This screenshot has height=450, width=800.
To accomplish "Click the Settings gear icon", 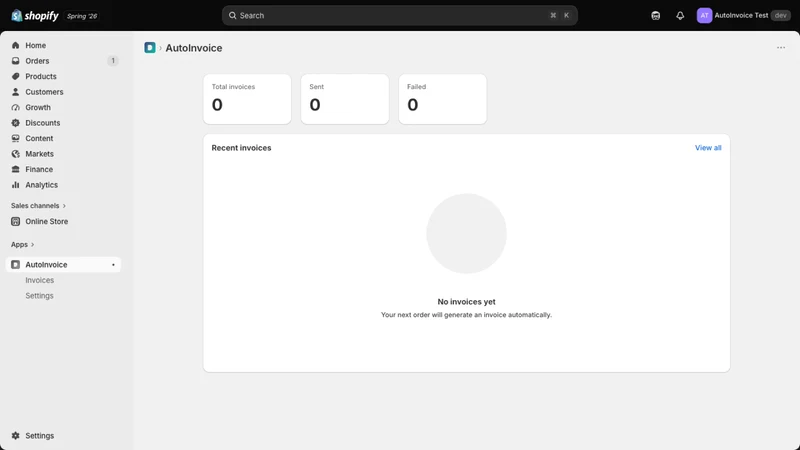I will [x=15, y=436].
